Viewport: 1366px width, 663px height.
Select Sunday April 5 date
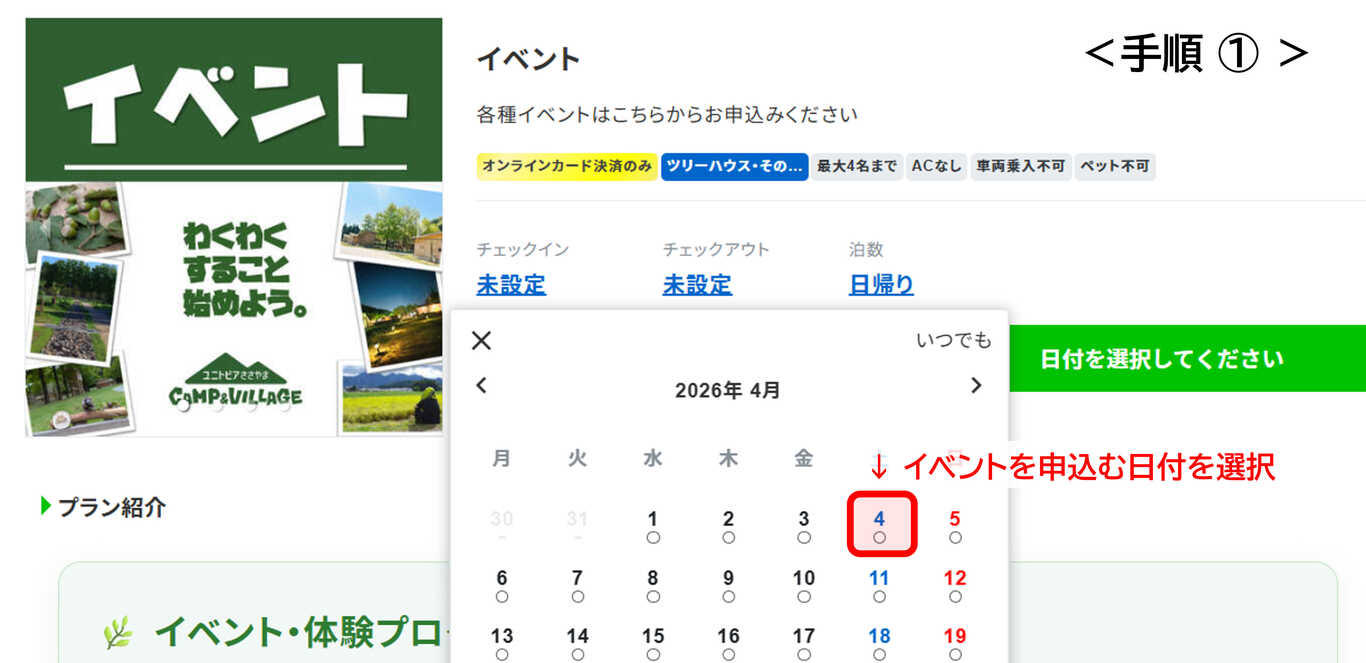955,525
